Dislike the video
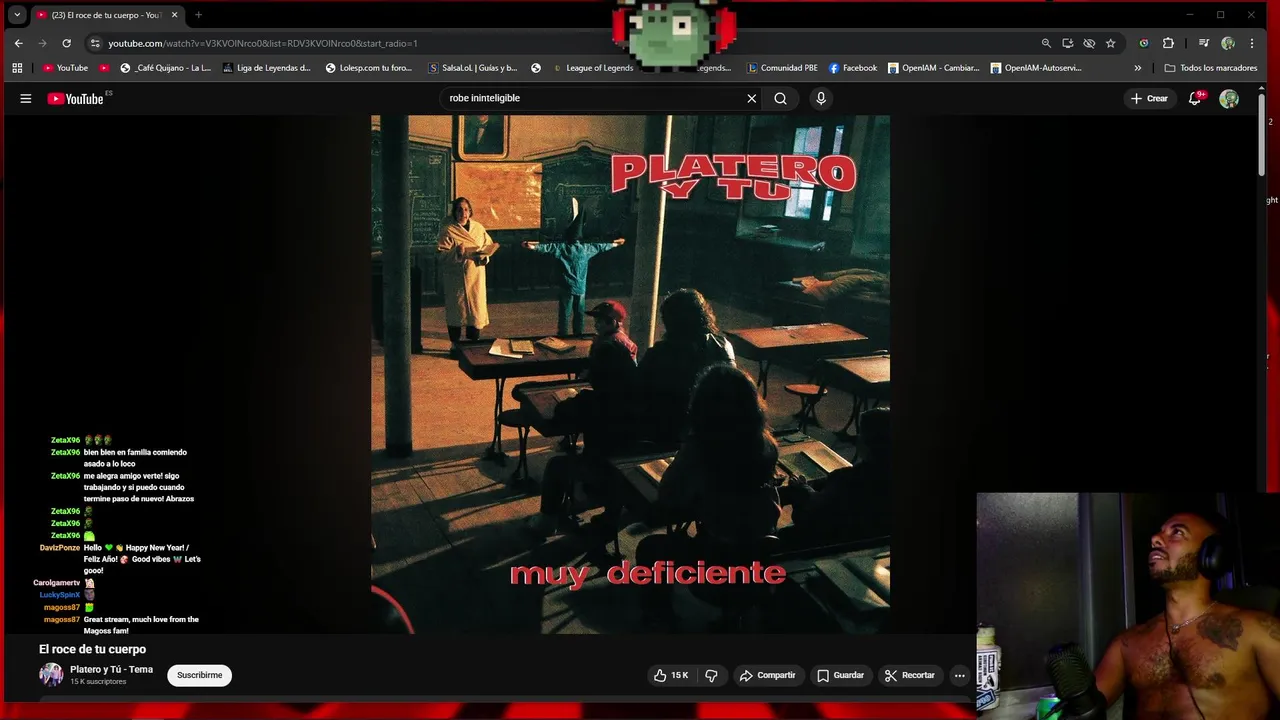This screenshot has height=720, width=1280. coord(712,675)
